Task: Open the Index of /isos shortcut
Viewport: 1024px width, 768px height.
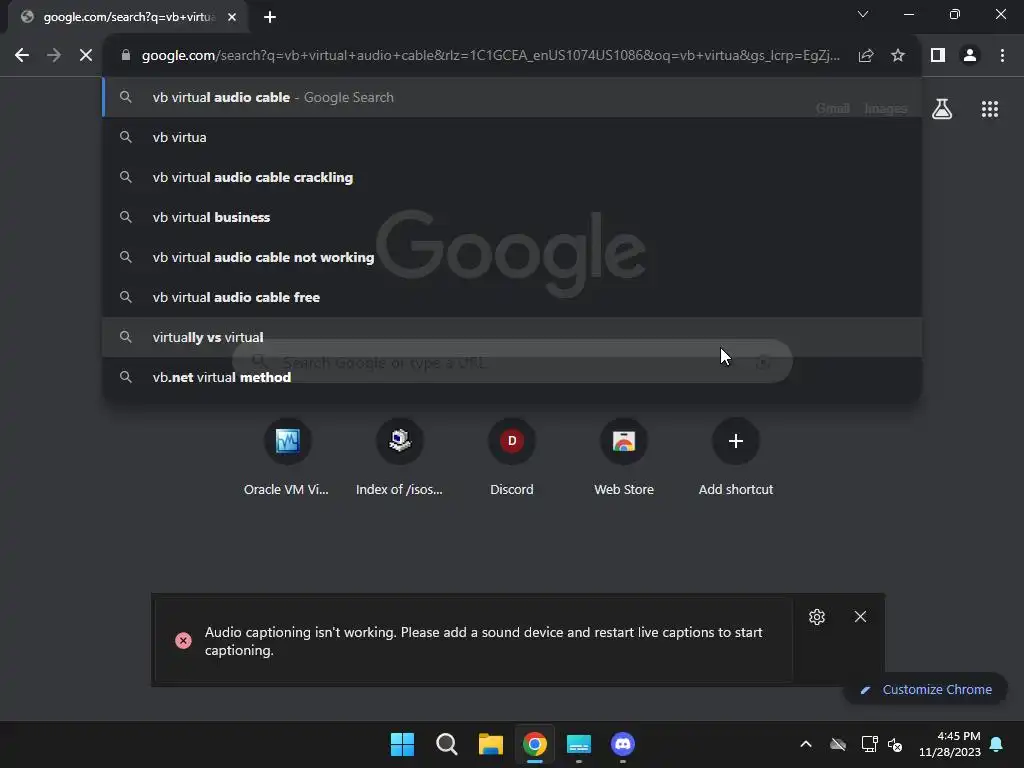Action: point(399,457)
